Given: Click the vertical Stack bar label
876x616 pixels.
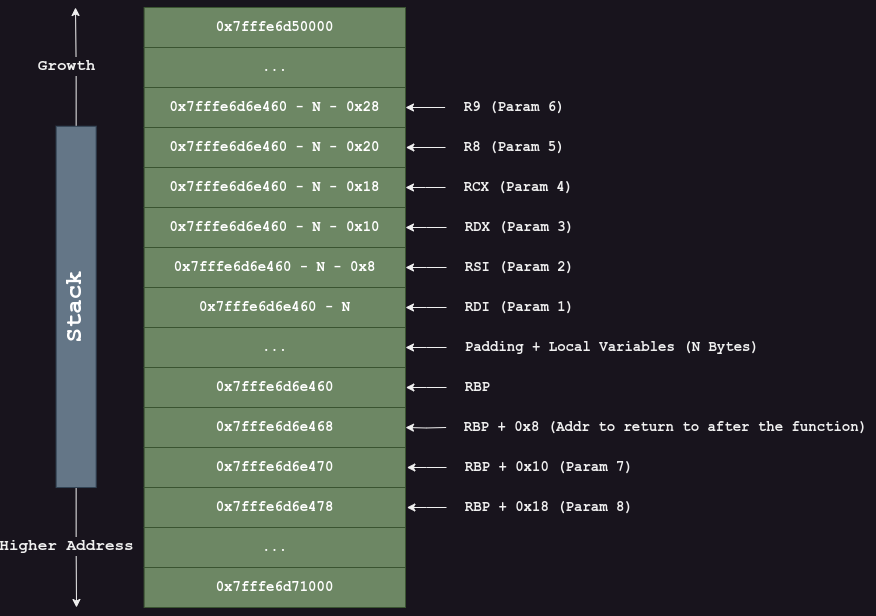Looking at the screenshot, I should [x=76, y=306].
